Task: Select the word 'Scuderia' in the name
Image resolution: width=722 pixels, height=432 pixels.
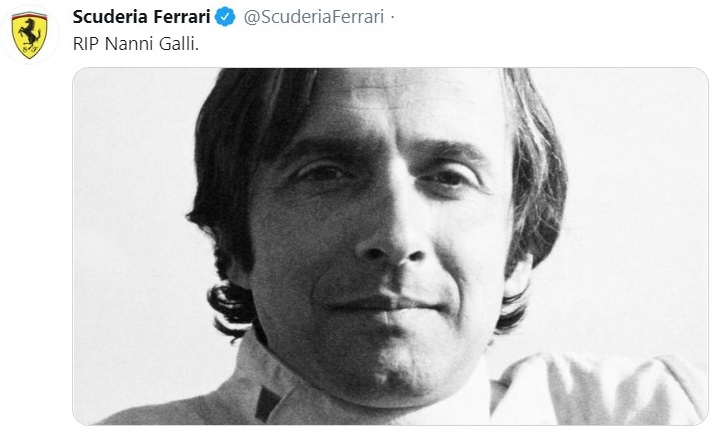Action: [111, 17]
